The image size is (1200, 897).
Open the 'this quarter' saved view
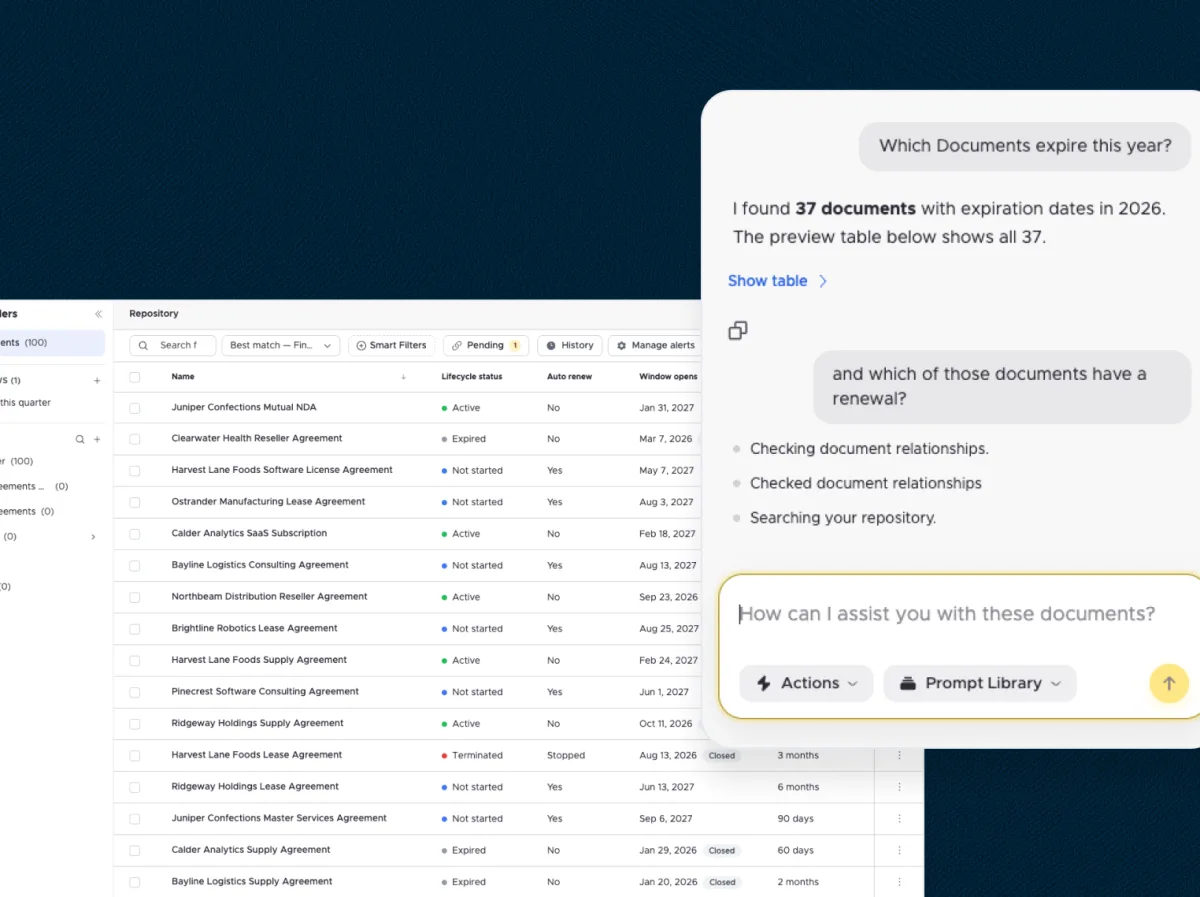point(26,403)
